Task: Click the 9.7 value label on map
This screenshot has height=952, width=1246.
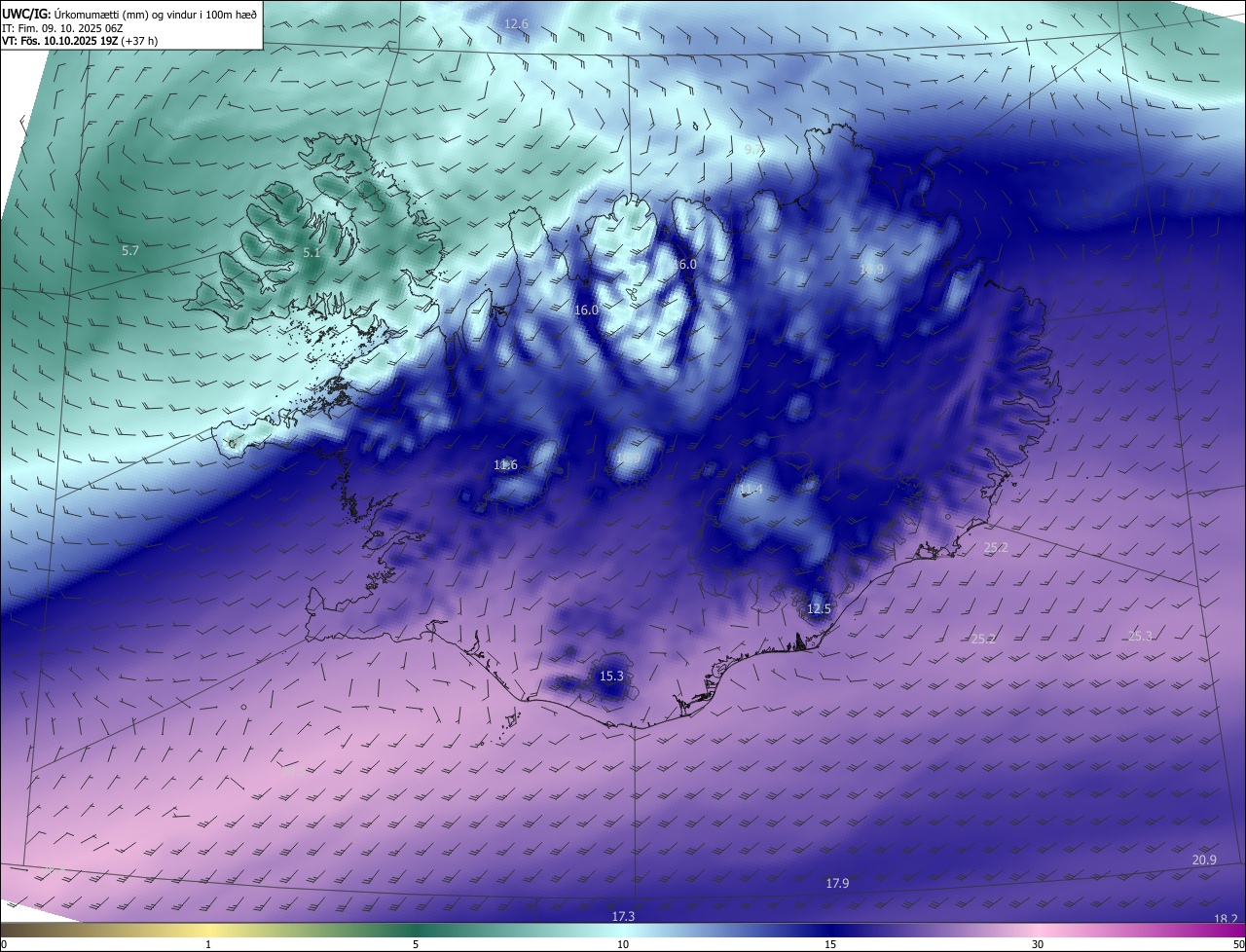Action: click(x=754, y=149)
